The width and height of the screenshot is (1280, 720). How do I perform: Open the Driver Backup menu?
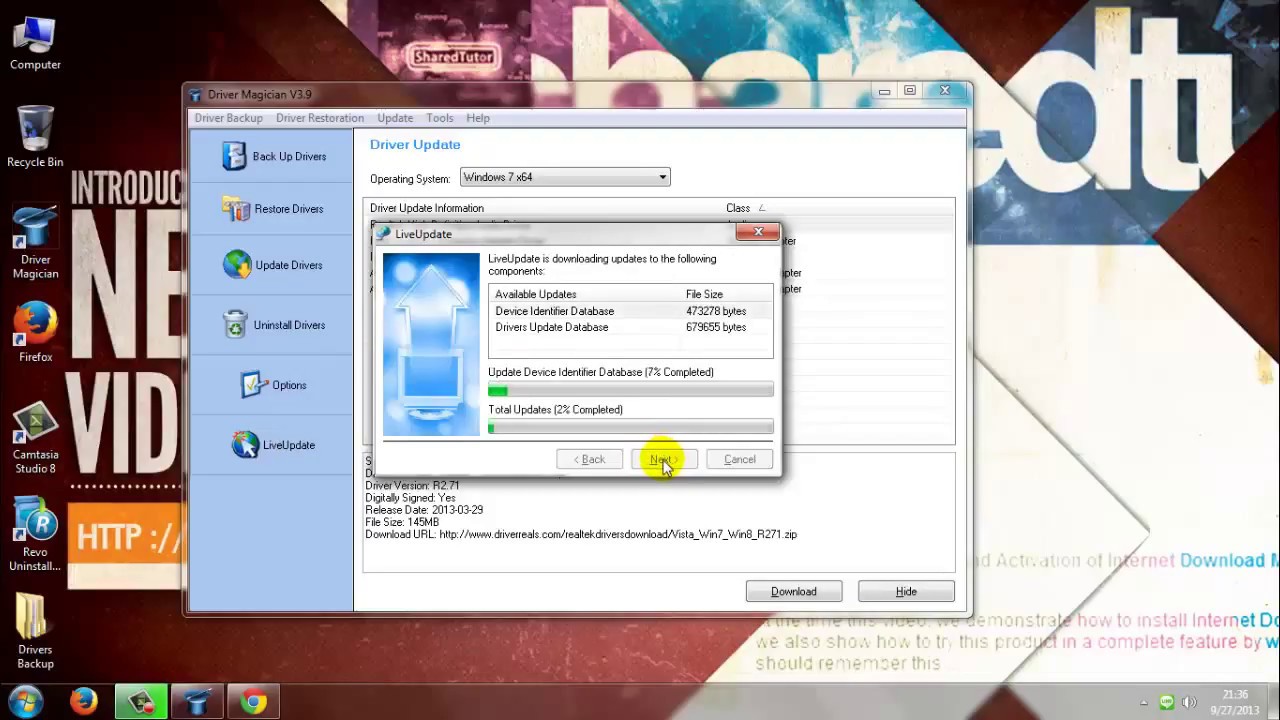pyautogui.click(x=228, y=118)
